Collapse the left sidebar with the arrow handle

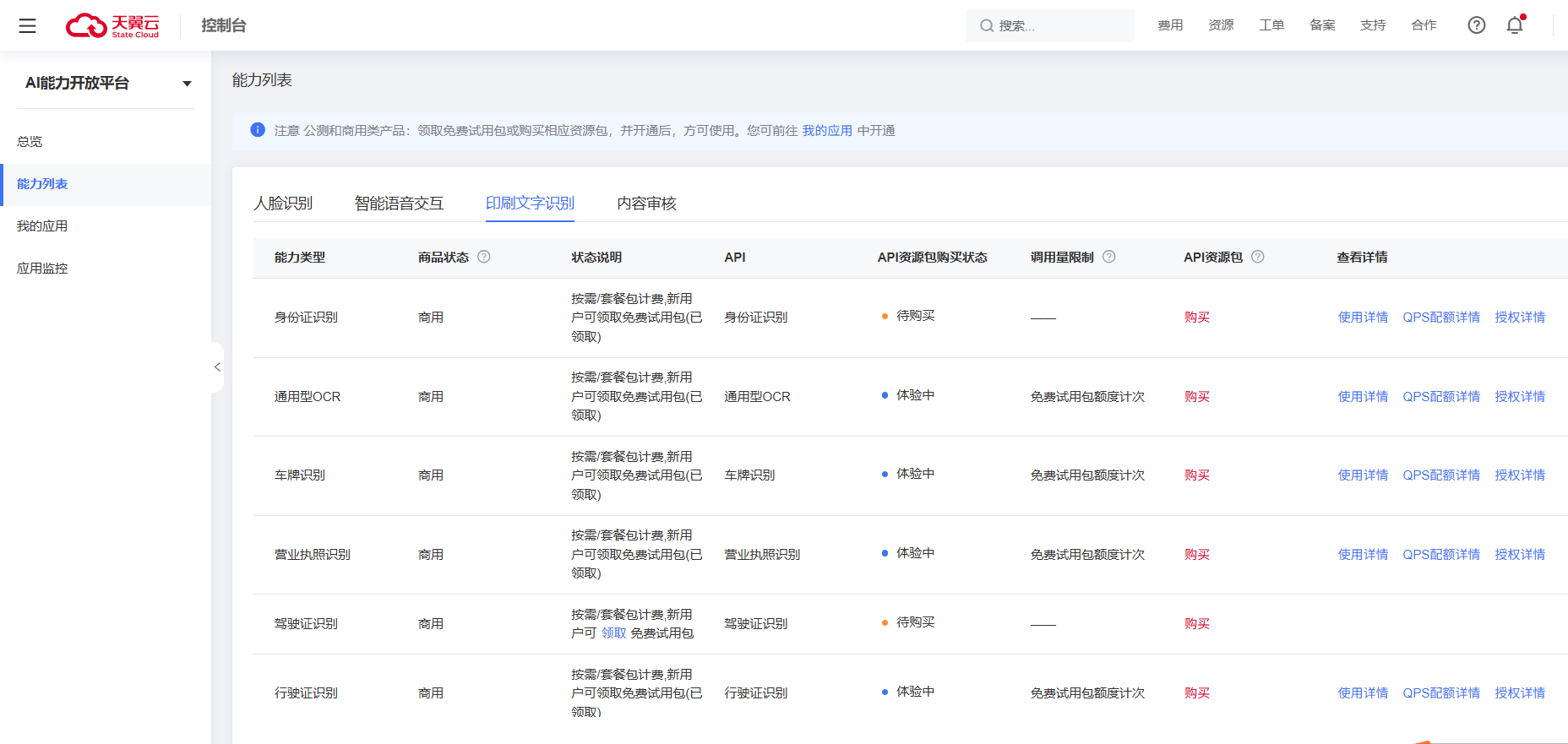tap(217, 367)
